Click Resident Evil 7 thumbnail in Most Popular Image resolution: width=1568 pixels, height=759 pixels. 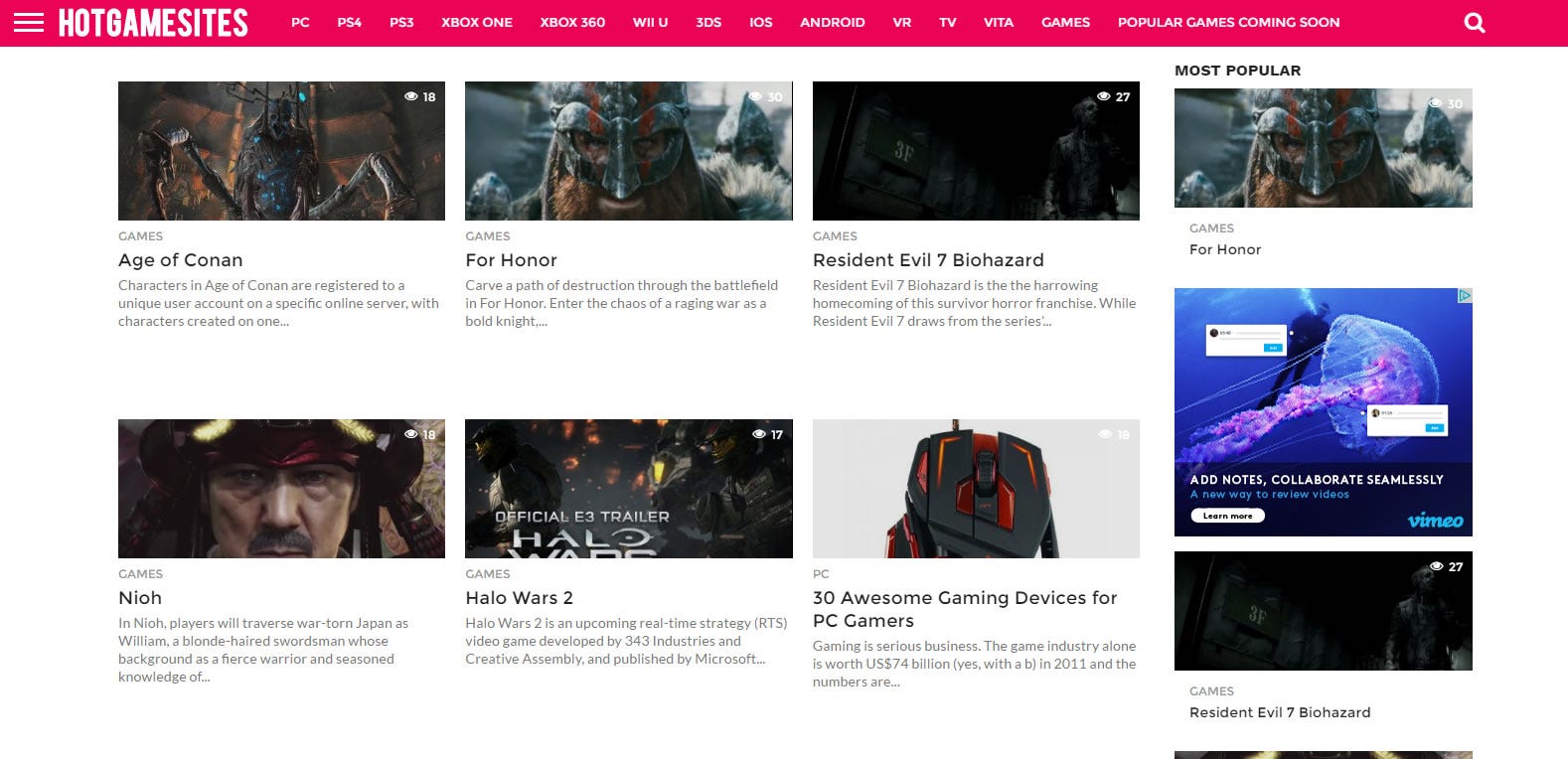pyautogui.click(x=1324, y=611)
